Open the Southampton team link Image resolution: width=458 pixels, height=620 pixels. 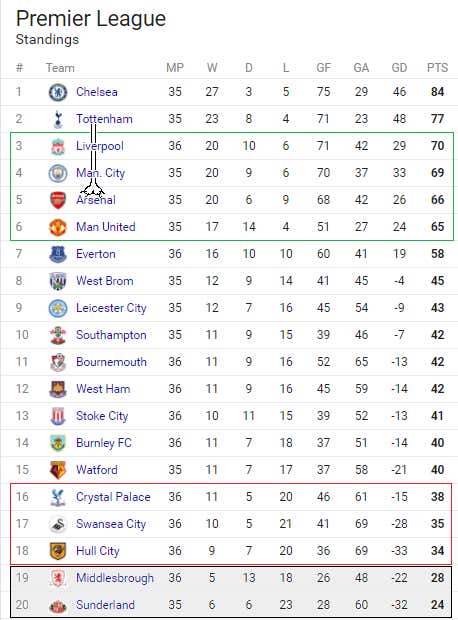pyautogui.click(x=111, y=335)
